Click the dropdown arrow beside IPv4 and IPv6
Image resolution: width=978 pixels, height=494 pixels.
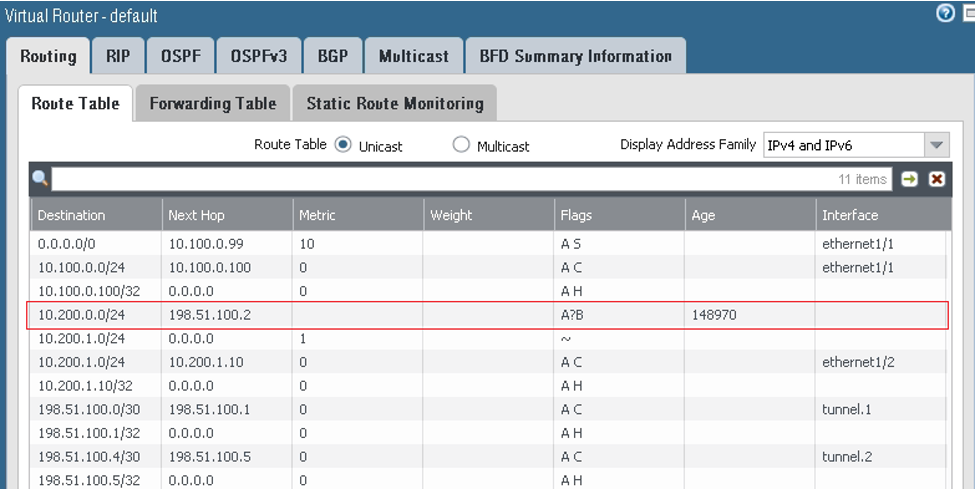tap(936, 145)
